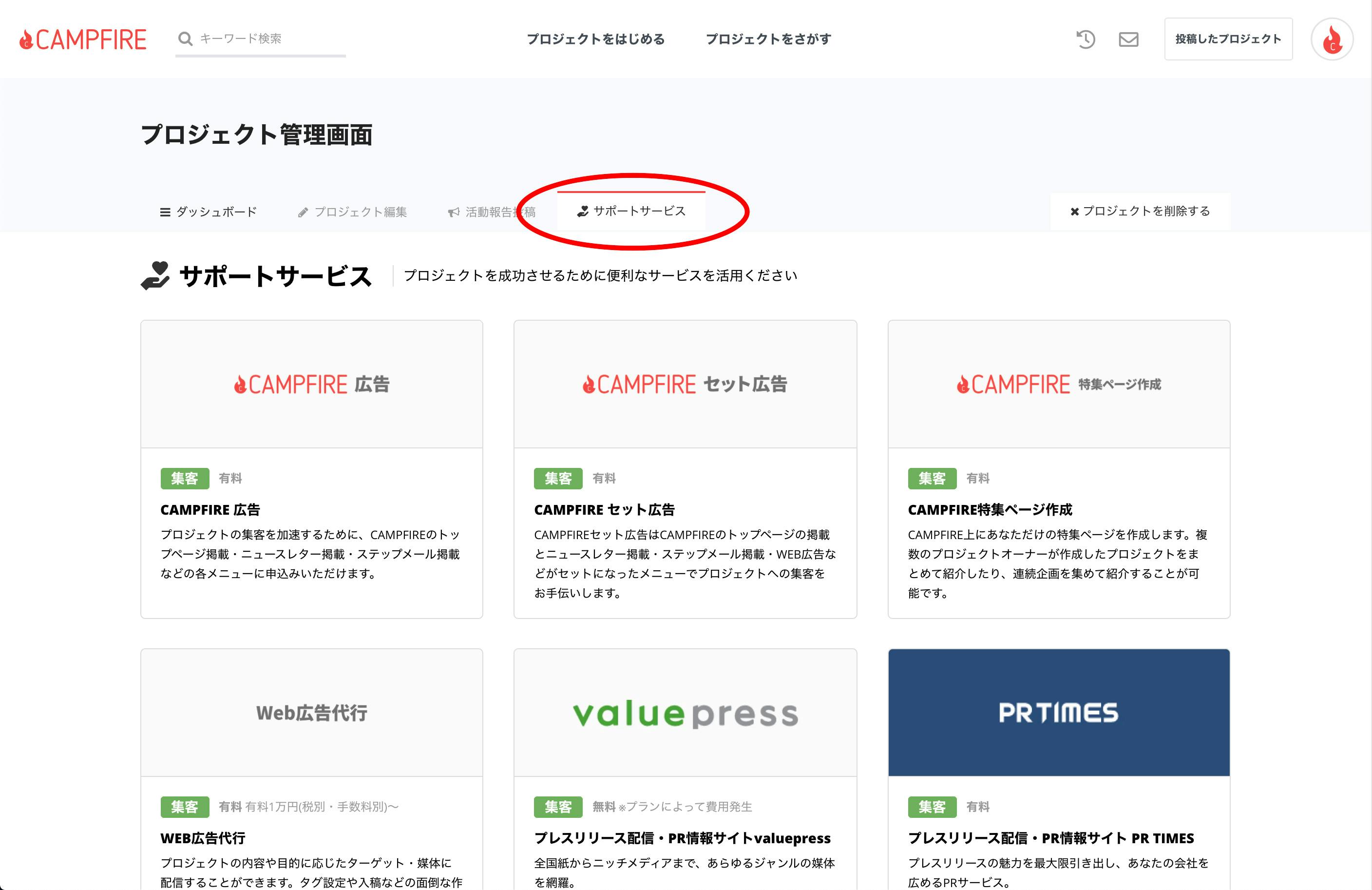Open the 活動報告投稿 tab
The width and height of the screenshot is (1372, 890).
point(500,211)
